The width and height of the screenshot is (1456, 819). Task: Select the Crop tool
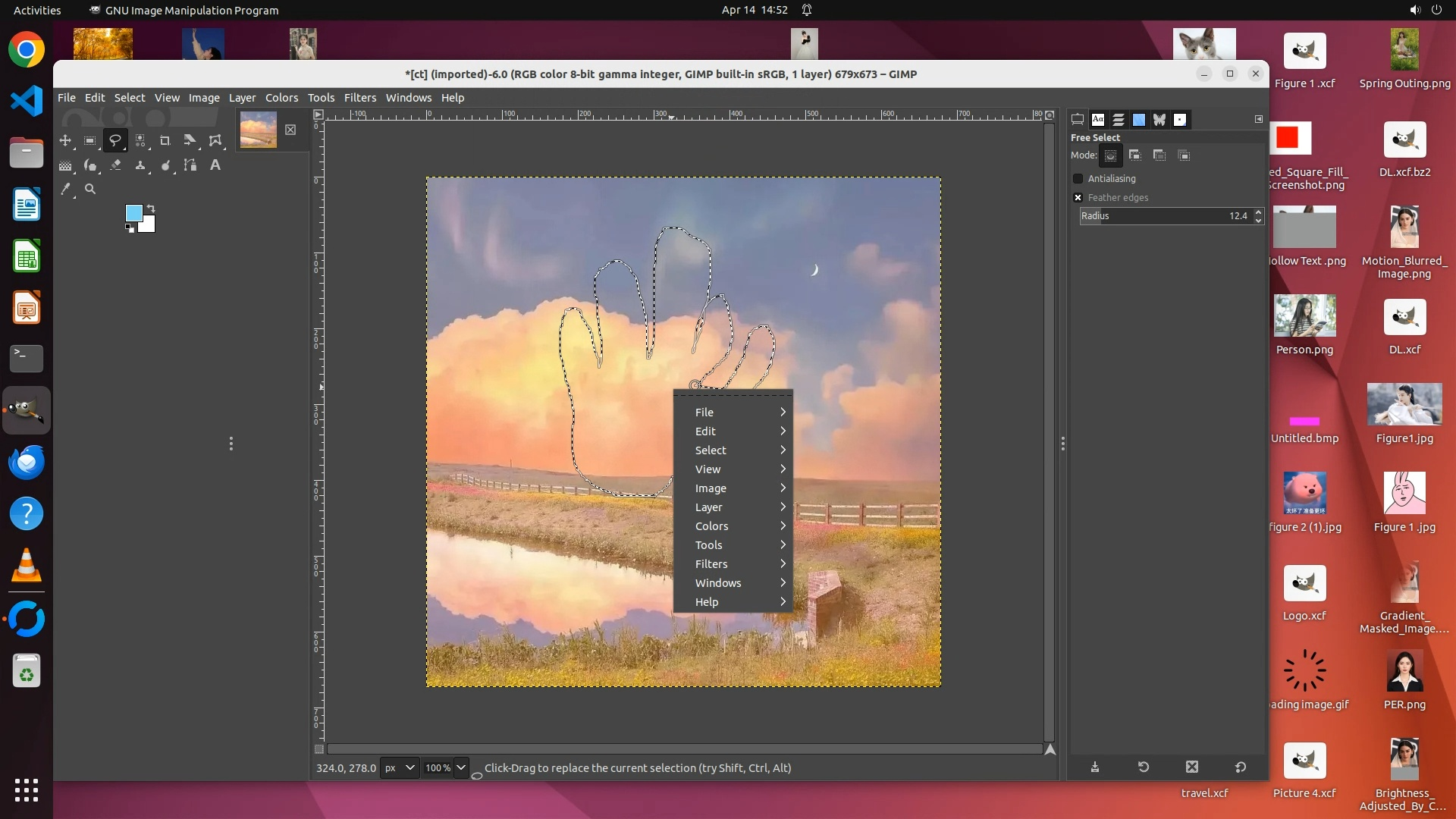tap(165, 141)
